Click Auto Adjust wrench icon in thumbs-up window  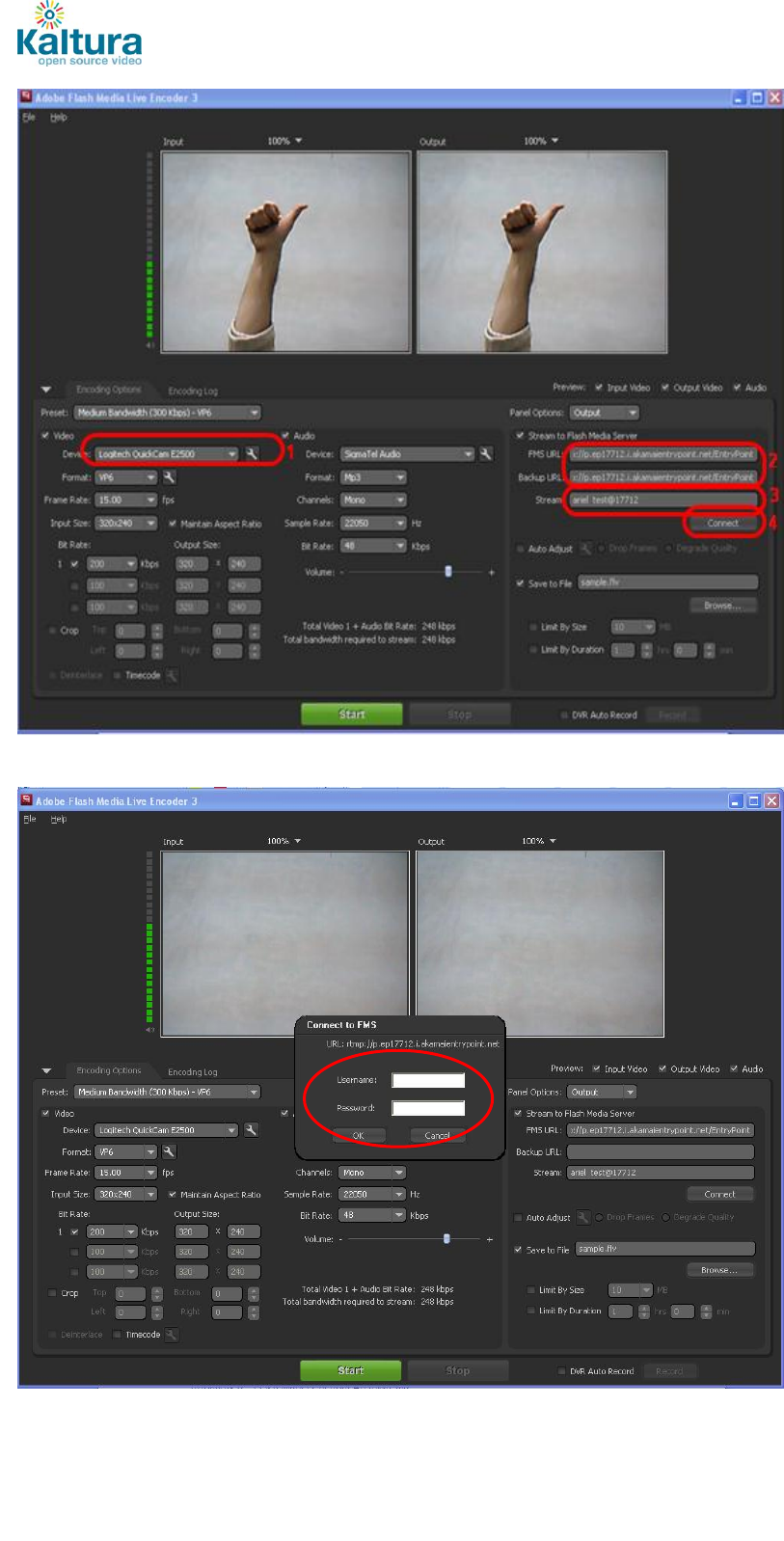[x=585, y=548]
